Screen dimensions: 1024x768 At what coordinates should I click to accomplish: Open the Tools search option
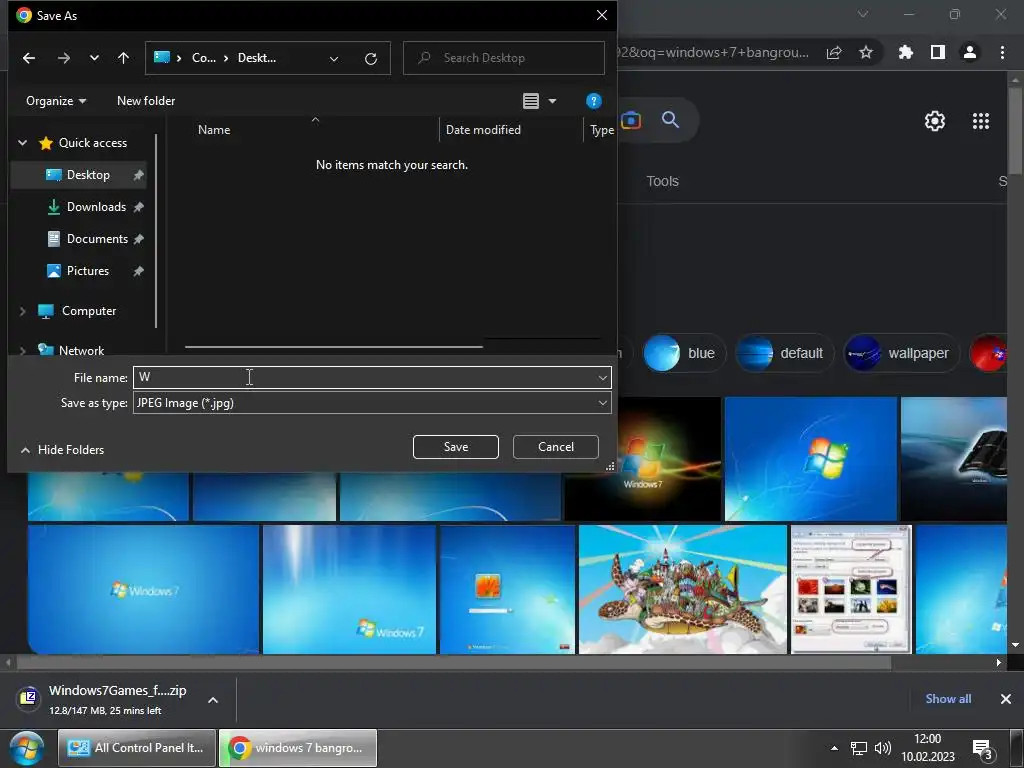coord(662,181)
